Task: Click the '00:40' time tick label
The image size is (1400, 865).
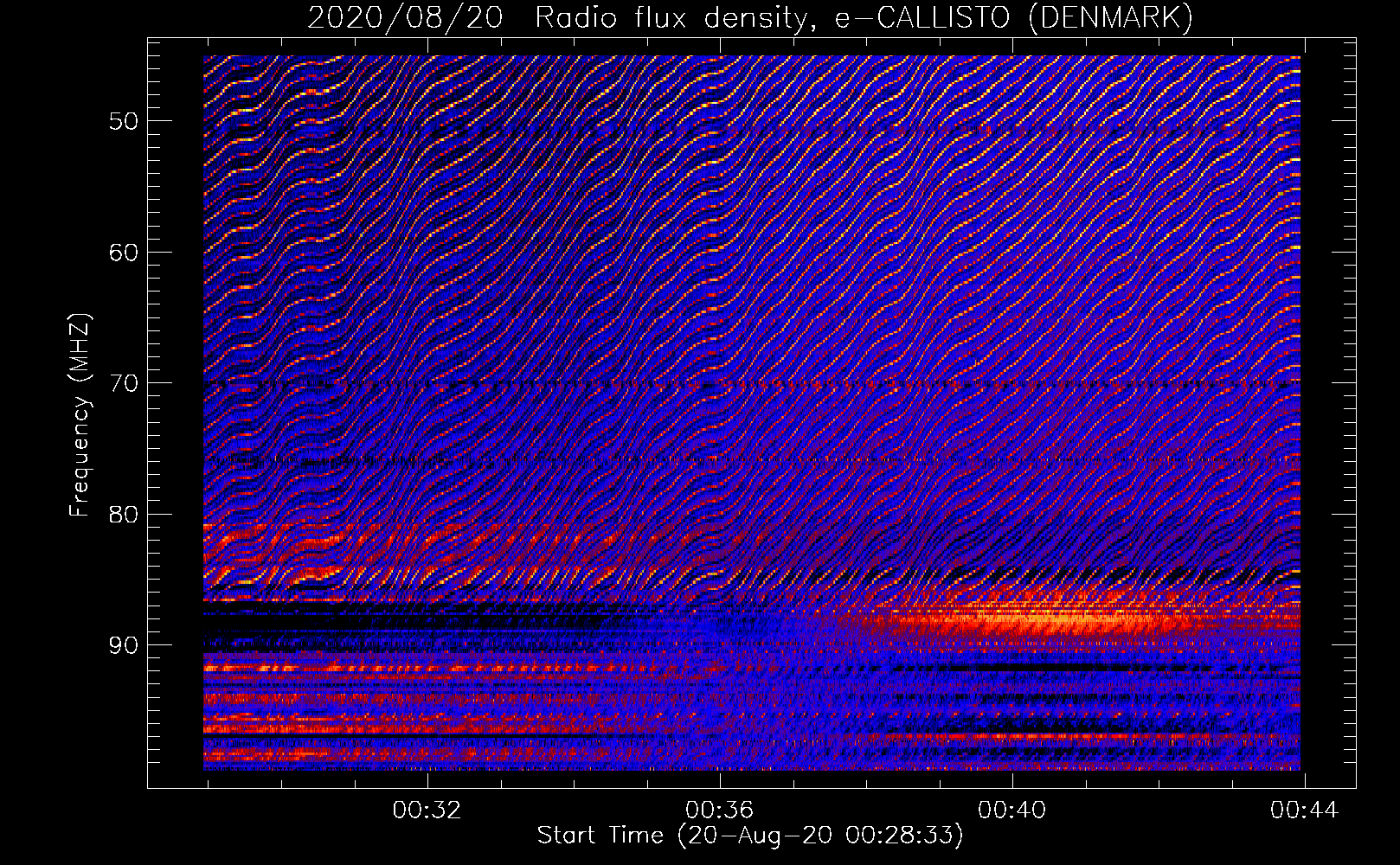Action: pos(1011,811)
